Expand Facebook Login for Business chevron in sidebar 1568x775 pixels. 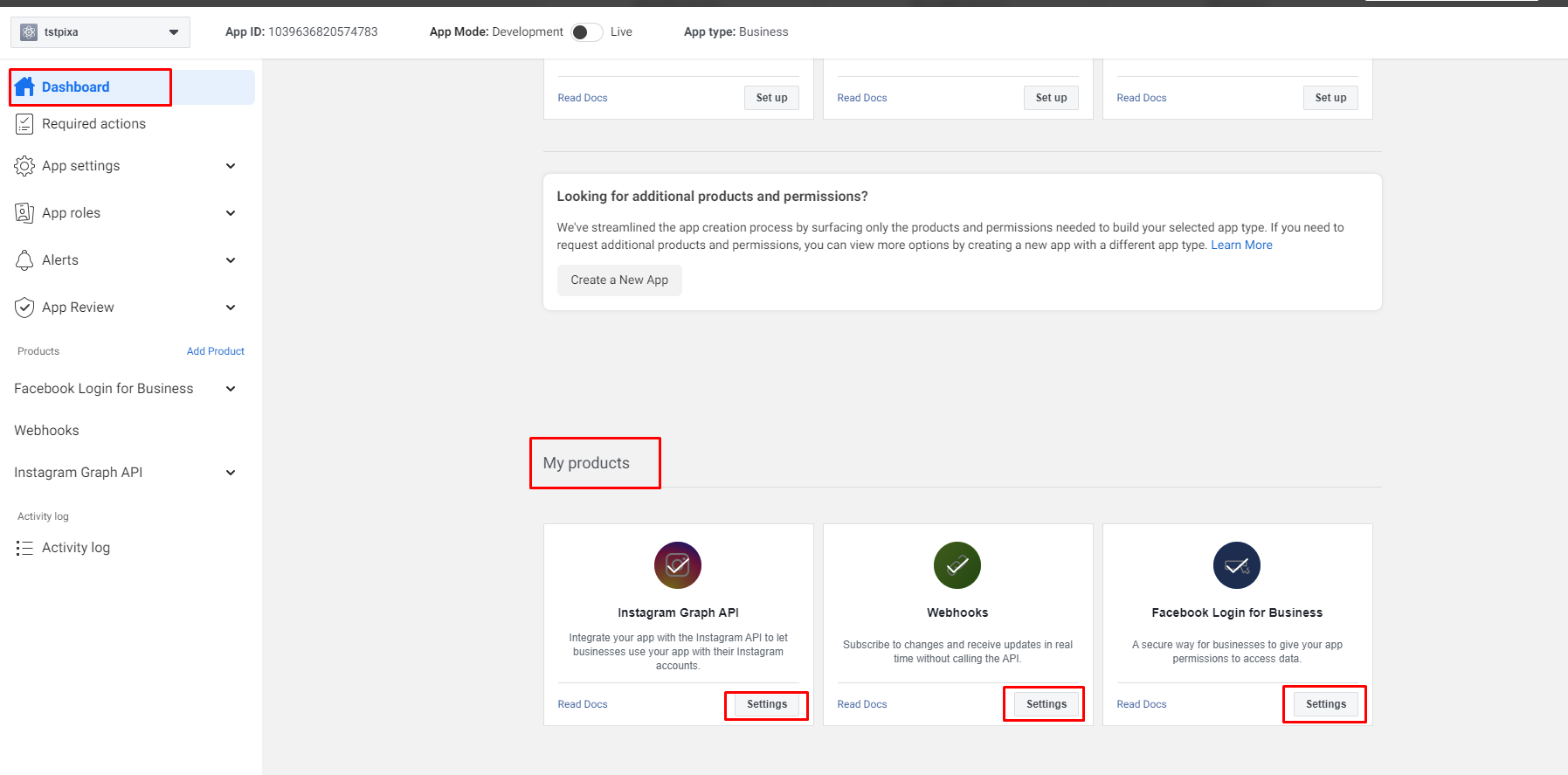[x=231, y=389]
